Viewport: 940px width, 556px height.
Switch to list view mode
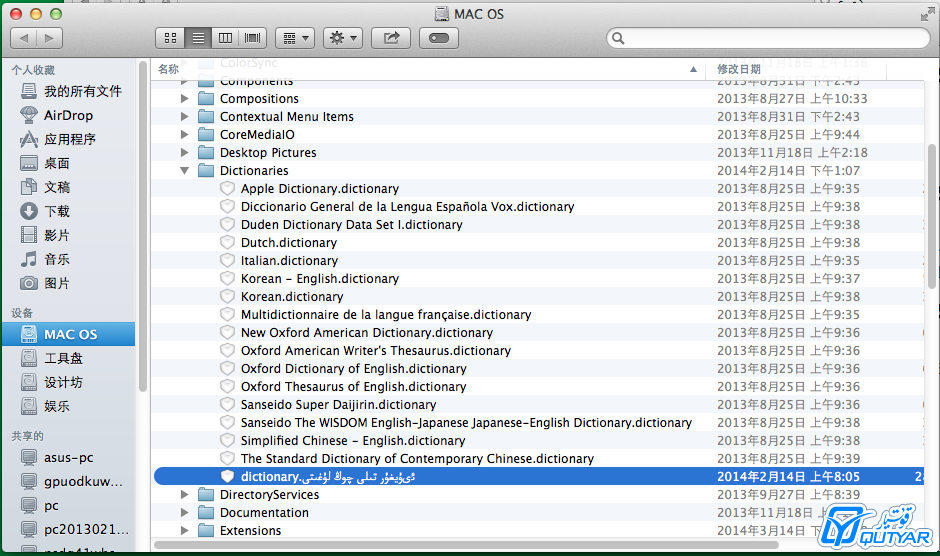pyautogui.click(x=198, y=38)
